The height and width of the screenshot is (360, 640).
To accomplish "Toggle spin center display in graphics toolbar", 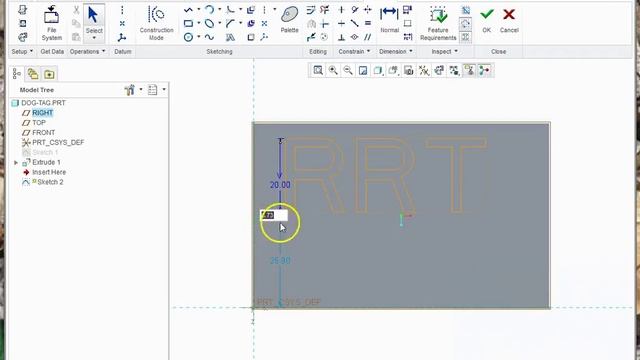I will (x=484, y=70).
